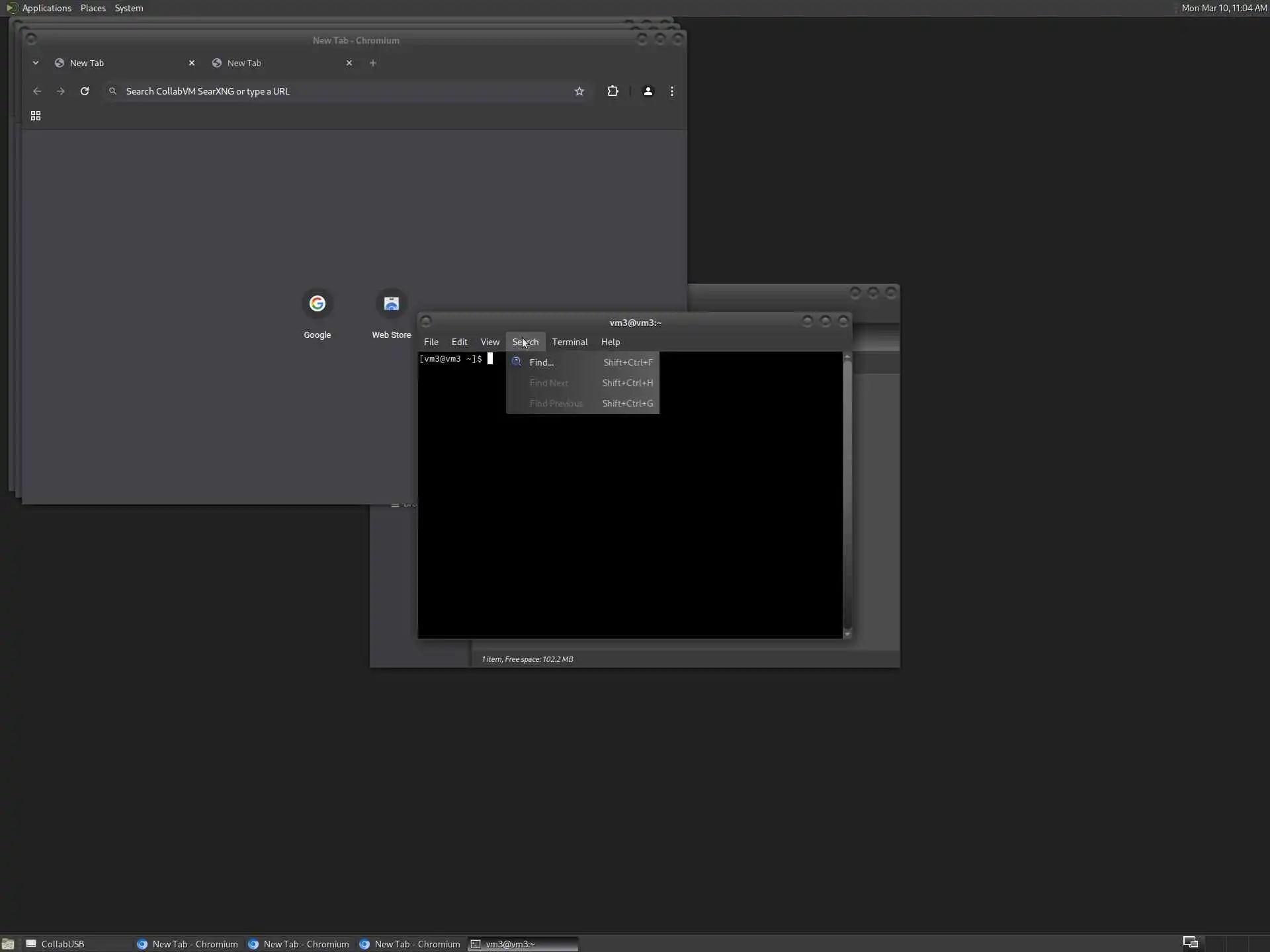Open the apps grid shortcut icon

[x=36, y=116]
